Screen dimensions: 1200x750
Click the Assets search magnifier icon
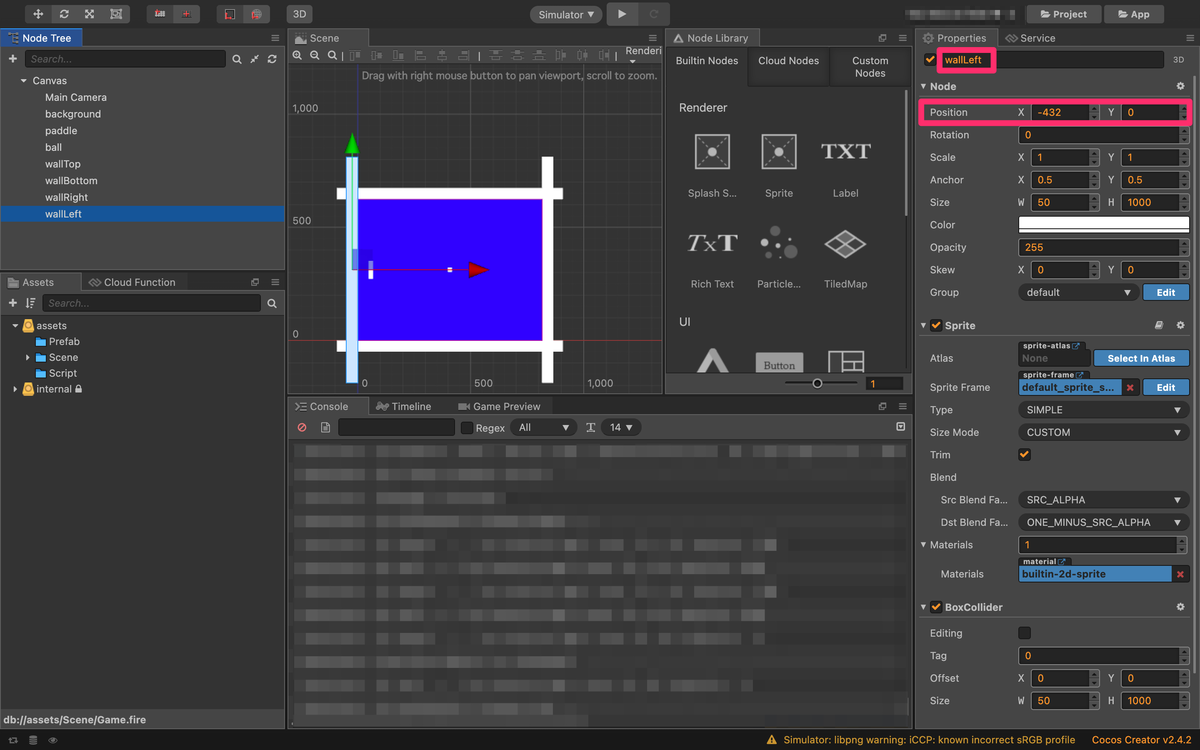coord(272,303)
